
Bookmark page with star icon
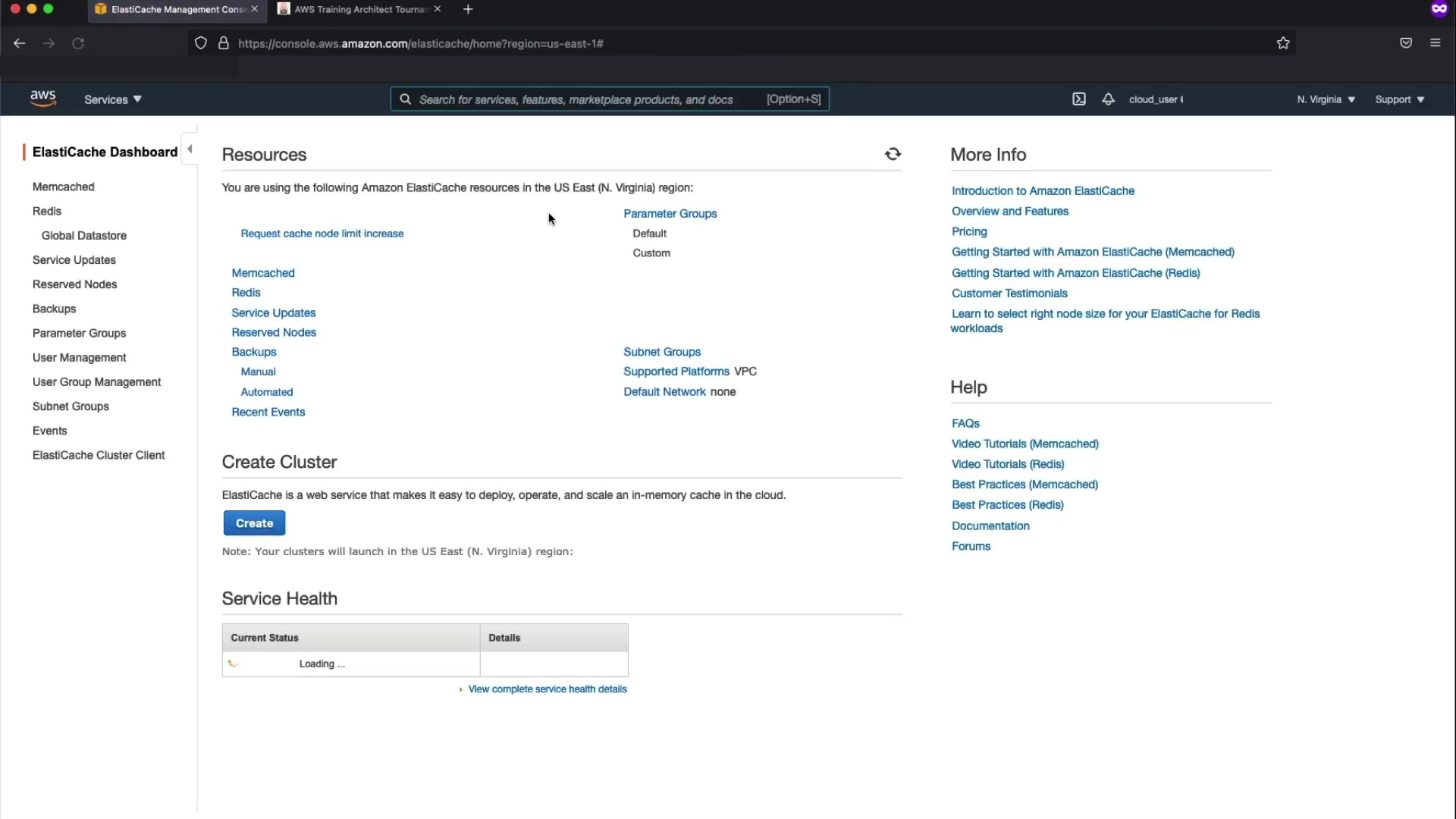1283,43
